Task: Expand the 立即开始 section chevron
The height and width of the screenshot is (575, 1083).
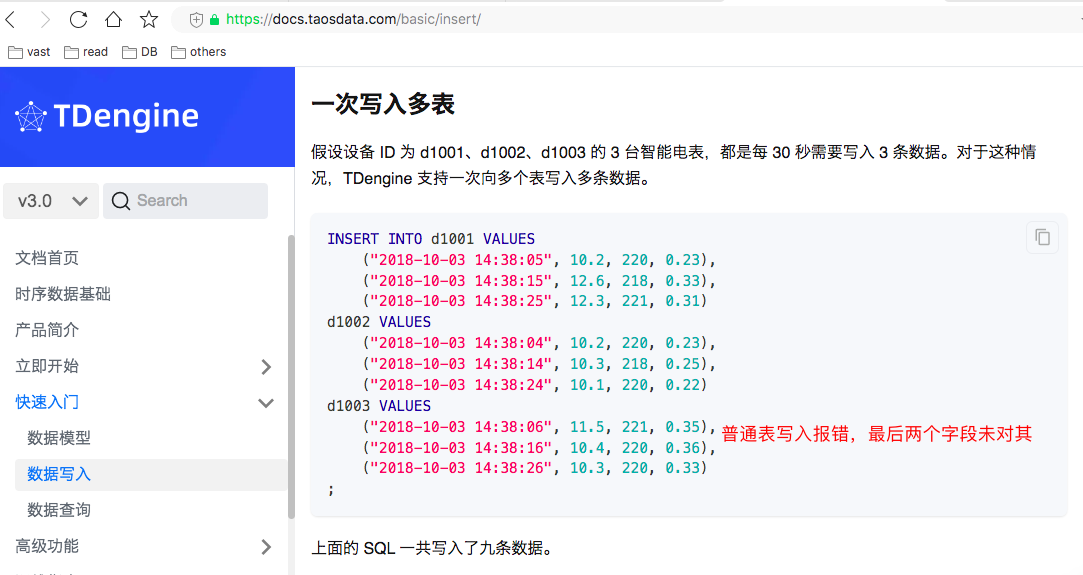Action: (266, 367)
